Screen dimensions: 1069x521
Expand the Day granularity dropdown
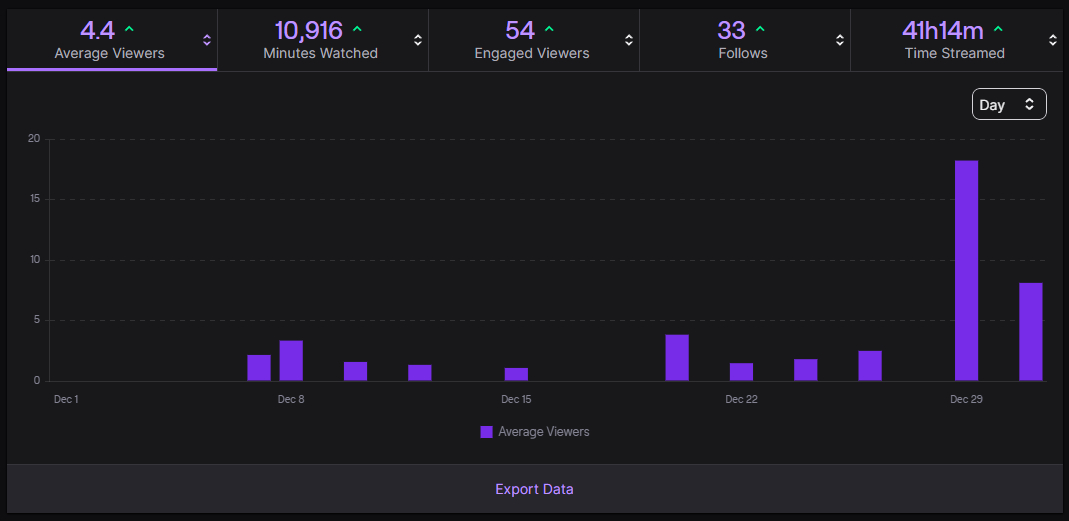pyautogui.click(x=1008, y=105)
